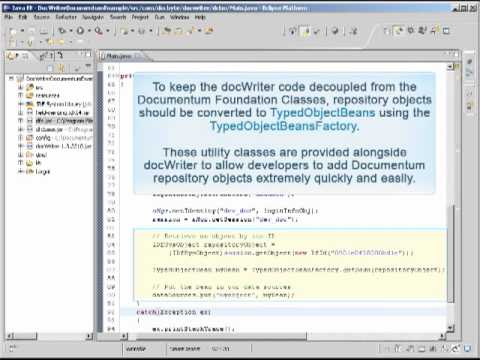
Task: Collapse the DocWriterDocumentumExample project node
Action: coord(11,78)
